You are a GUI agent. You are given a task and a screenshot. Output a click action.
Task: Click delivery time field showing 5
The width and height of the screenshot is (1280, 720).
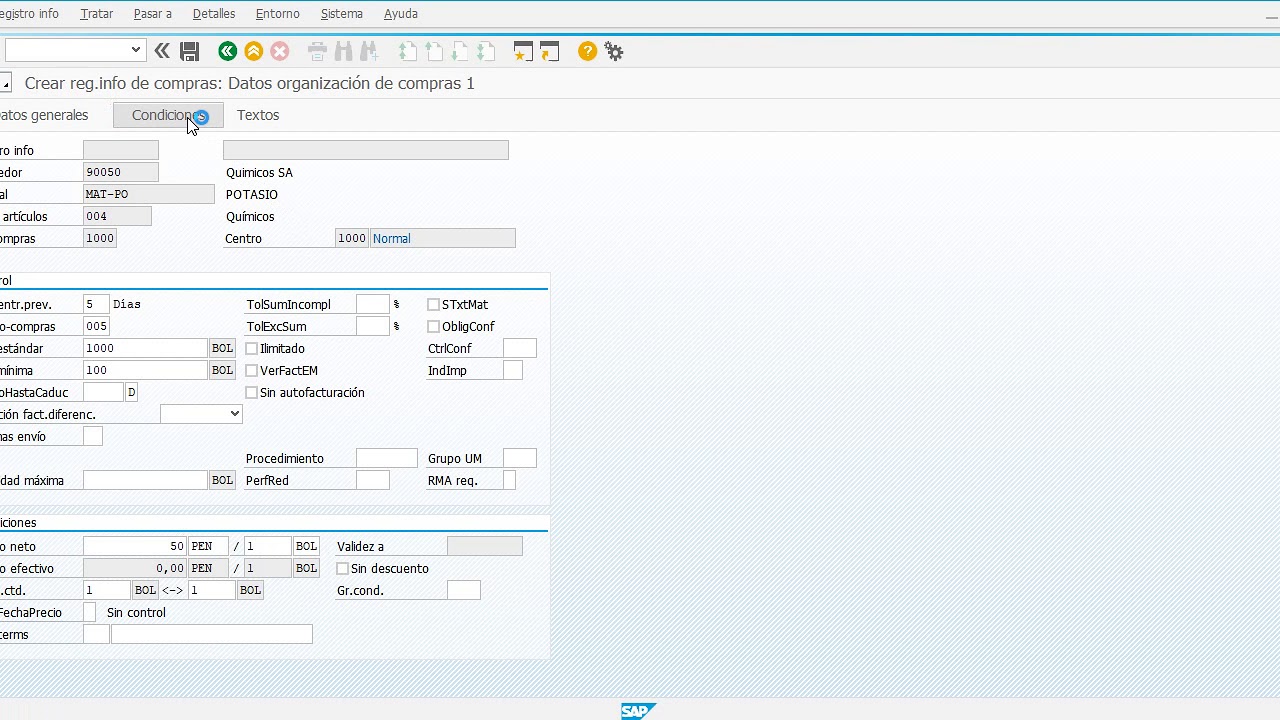[96, 304]
